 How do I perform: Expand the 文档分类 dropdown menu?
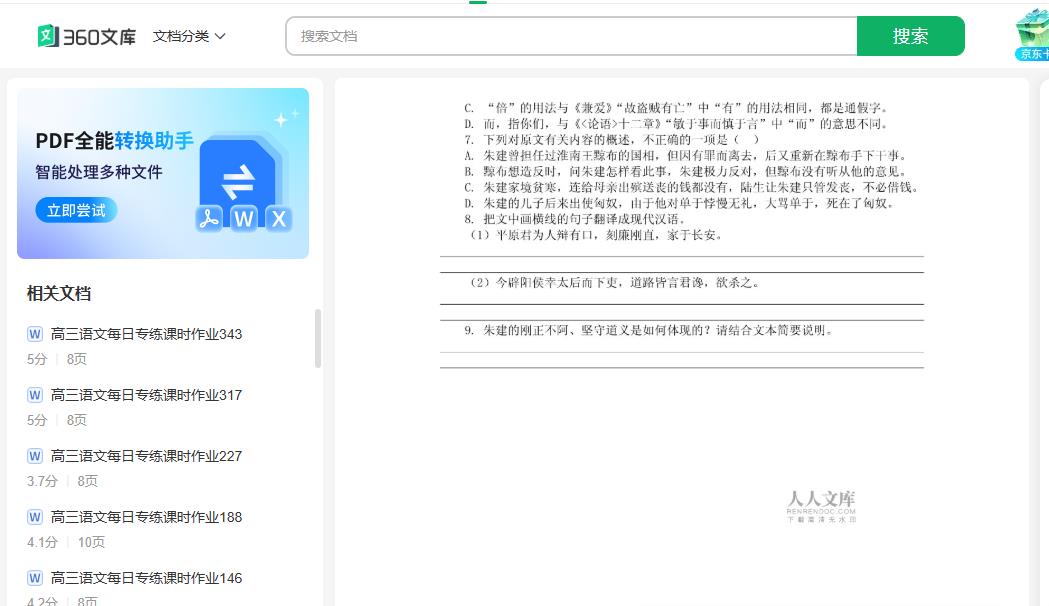[189, 36]
